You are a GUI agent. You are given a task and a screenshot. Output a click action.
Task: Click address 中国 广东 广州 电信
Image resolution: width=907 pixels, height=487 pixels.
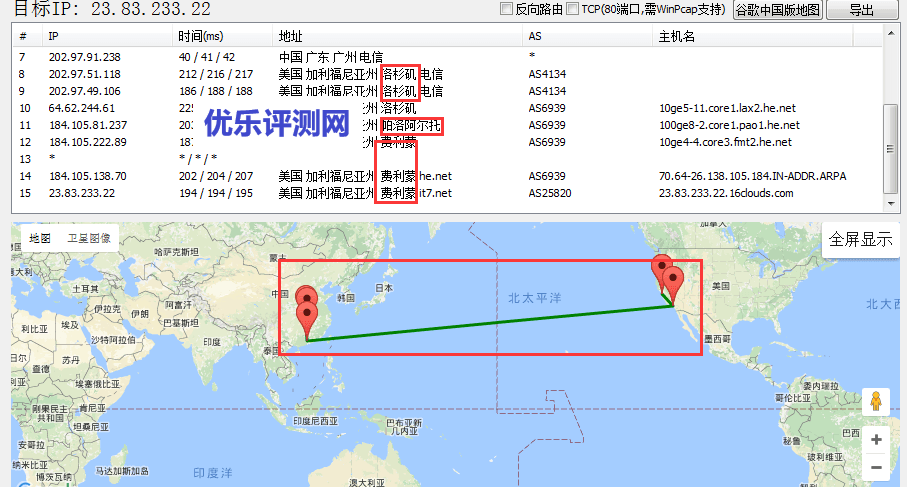click(331, 57)
